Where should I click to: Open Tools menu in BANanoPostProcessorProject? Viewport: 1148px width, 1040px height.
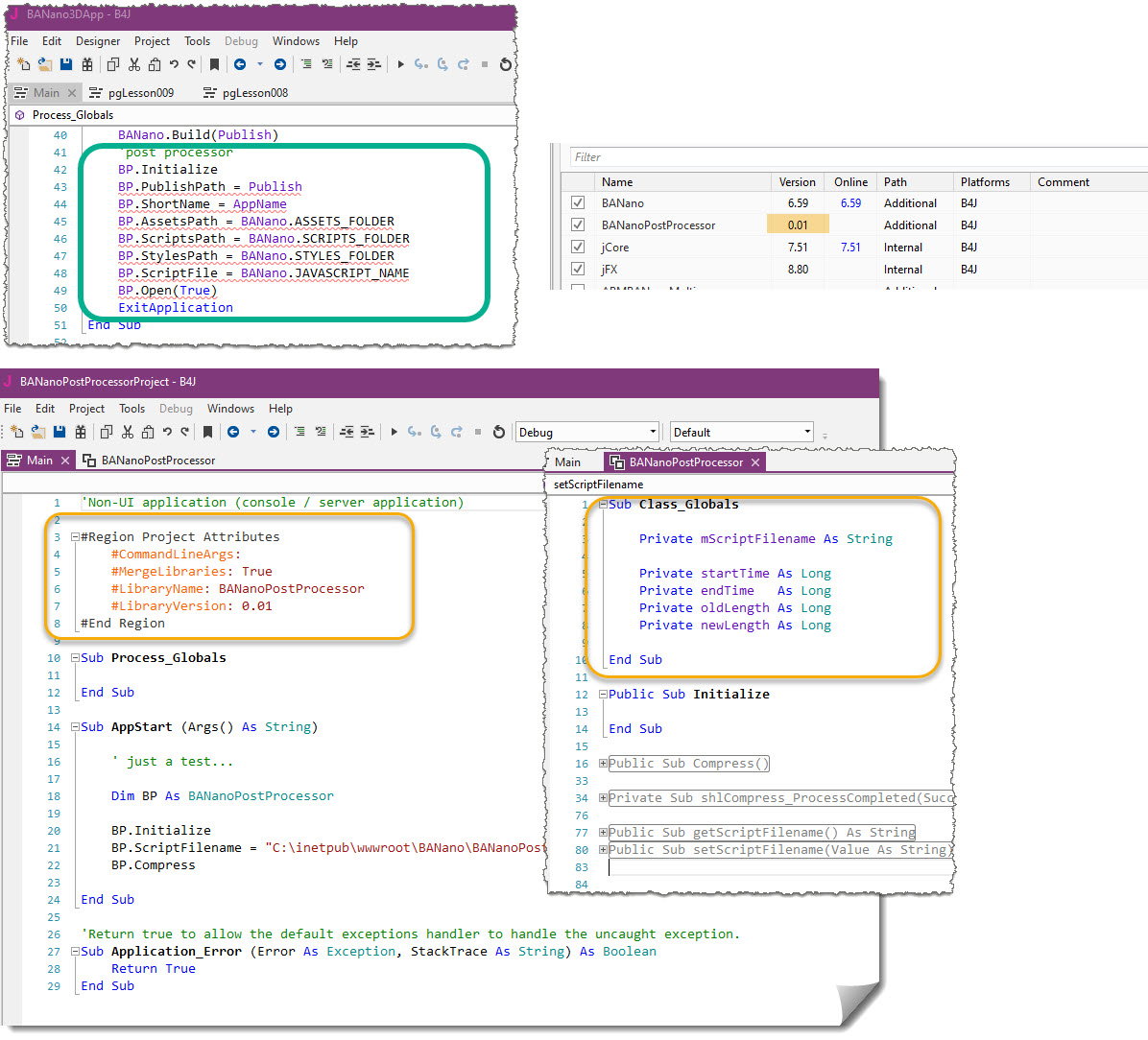tap(132, 409)
